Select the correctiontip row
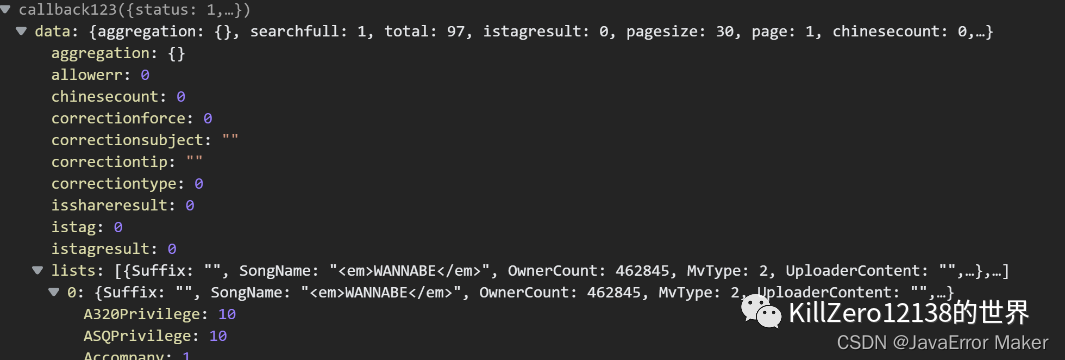1065x360 pixels. point(127,162)
